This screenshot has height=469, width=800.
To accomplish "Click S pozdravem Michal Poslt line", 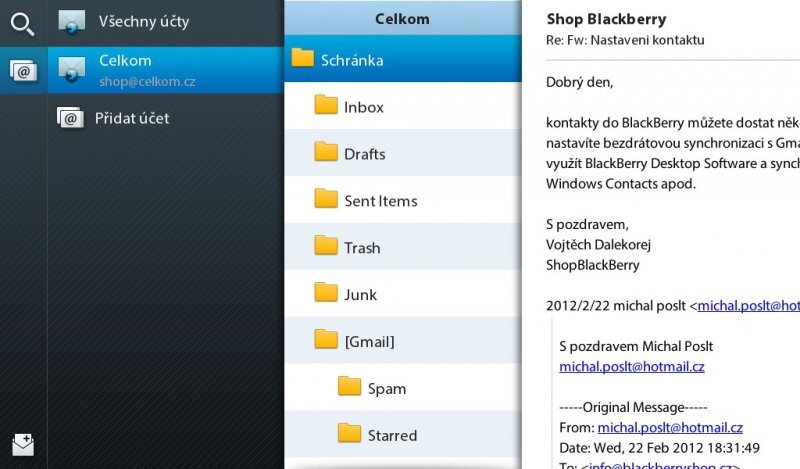I will click(x=636, y=347).
